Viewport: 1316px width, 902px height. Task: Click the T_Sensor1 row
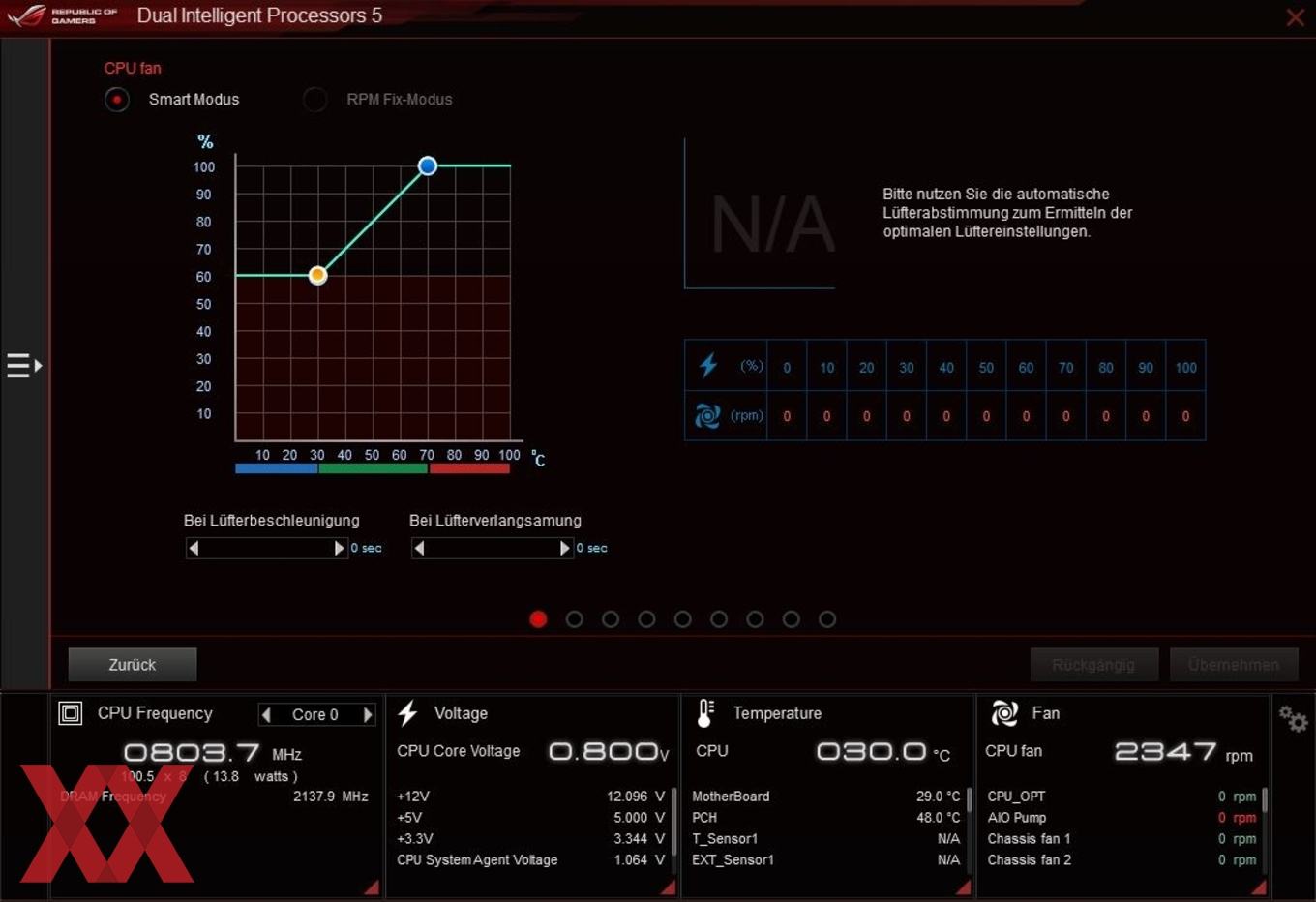point(826,839)
